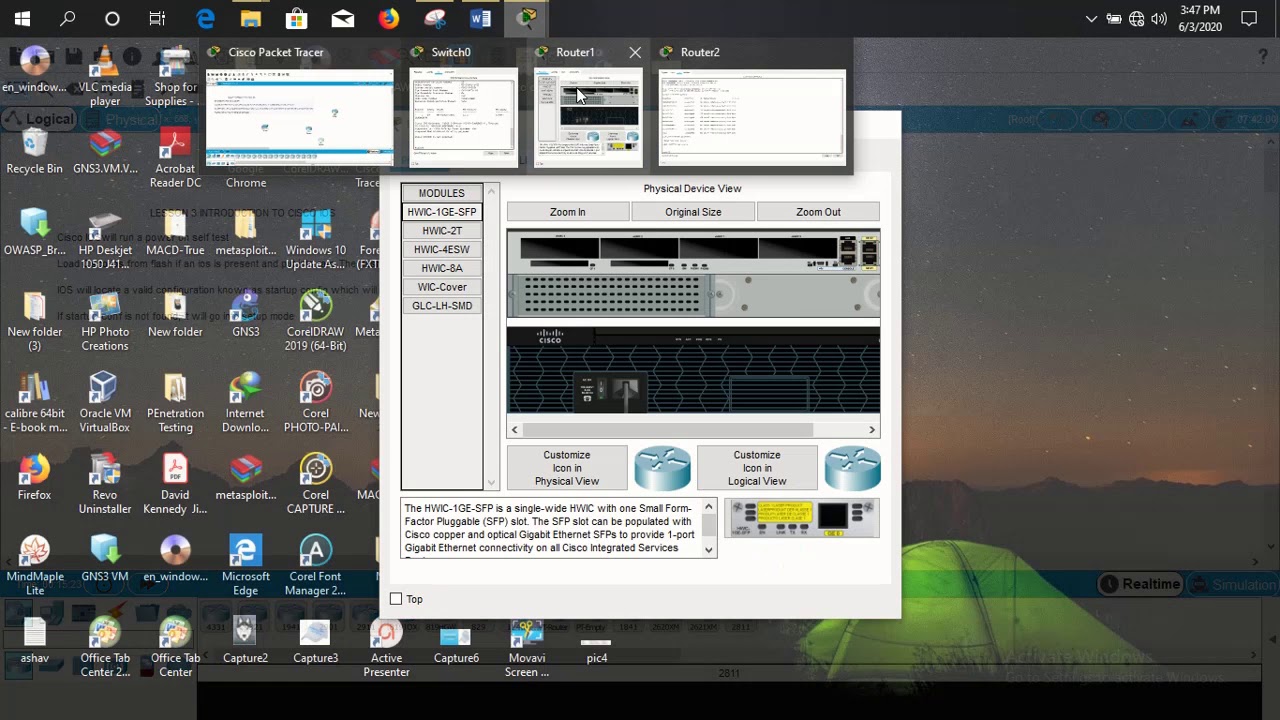Select the HWIC-1GE-SFP module

[442, 212]
